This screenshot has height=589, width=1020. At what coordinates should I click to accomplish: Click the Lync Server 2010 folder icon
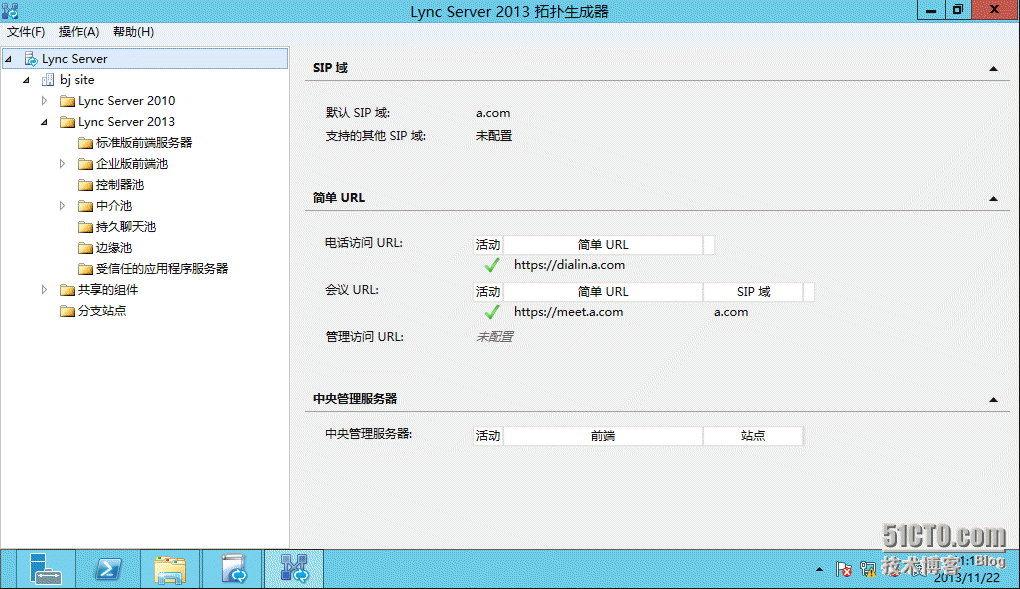[67, 101]
